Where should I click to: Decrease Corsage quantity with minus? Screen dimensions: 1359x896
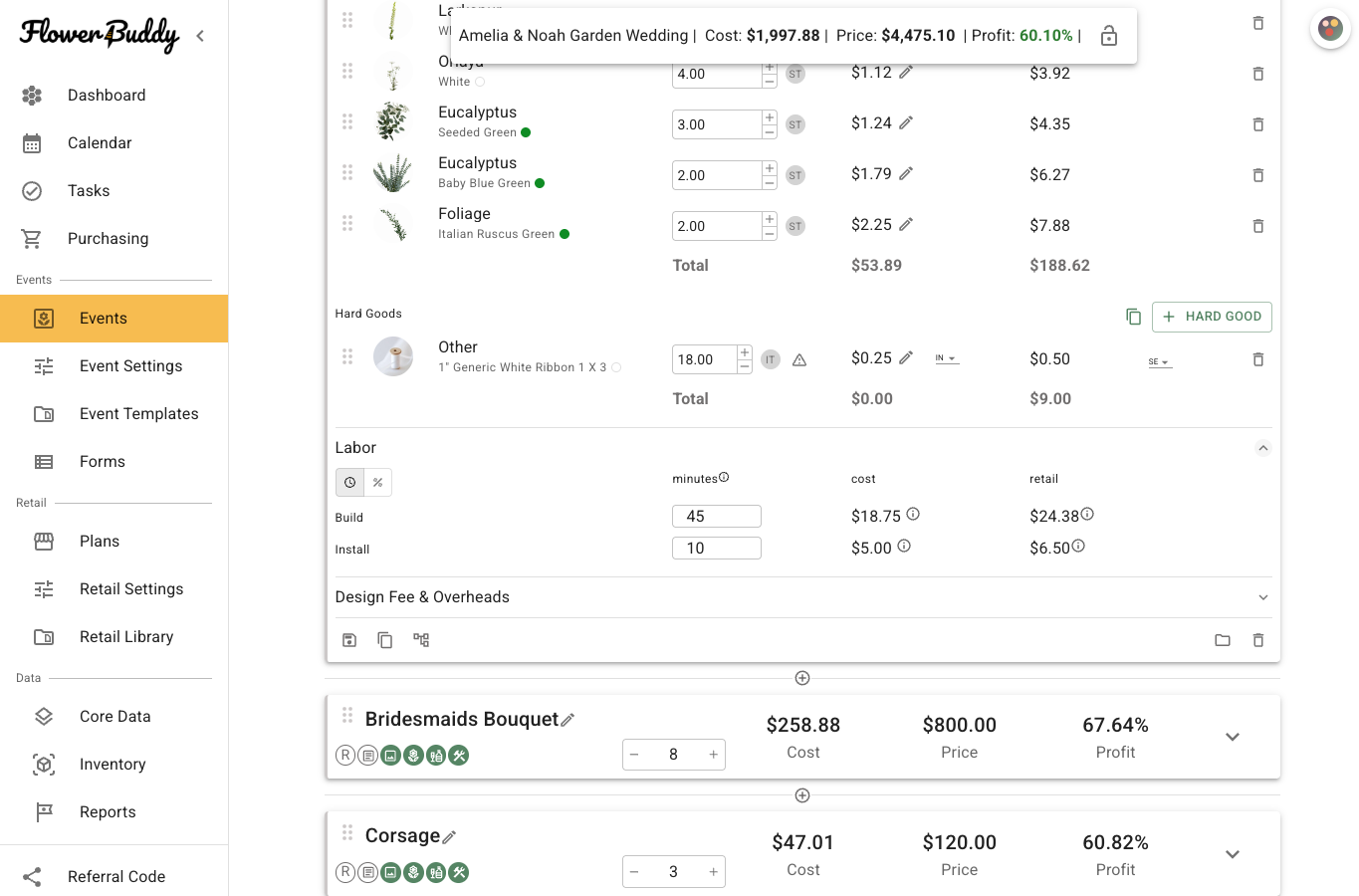pos(634,872)
